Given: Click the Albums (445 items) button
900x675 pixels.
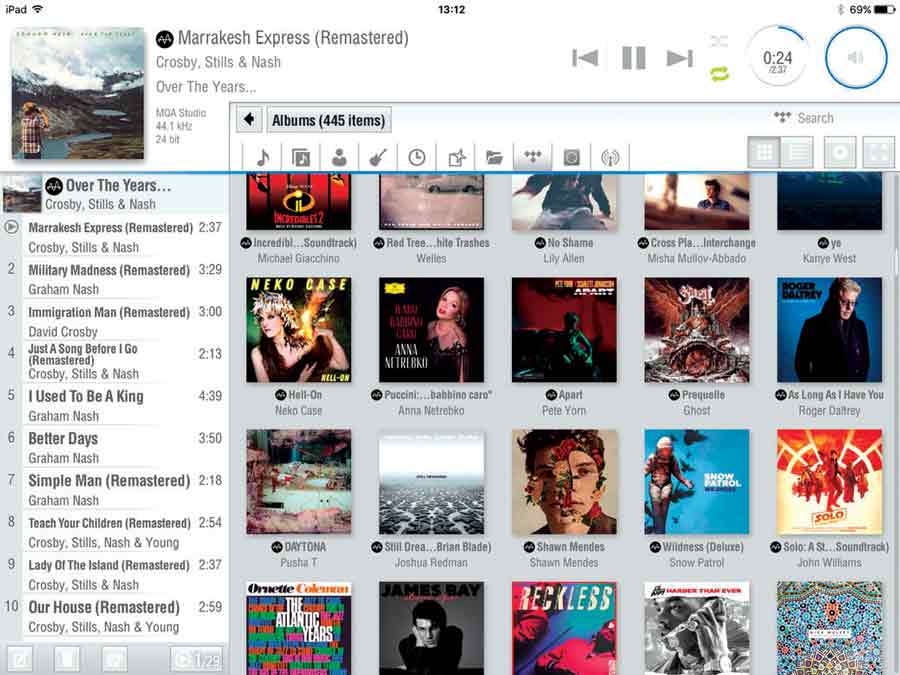Looking at the screenshot, I should [329, 120].
